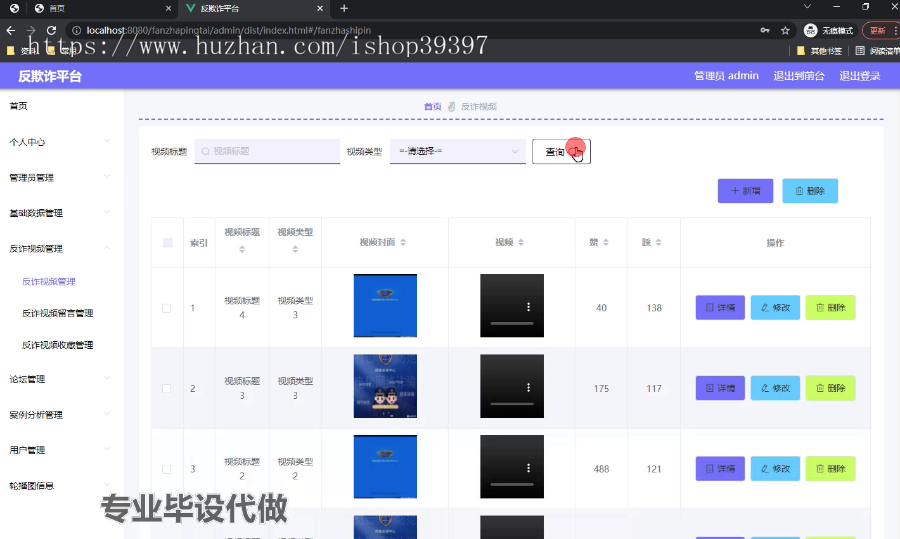Switch to the 首页 browser tab
This screenshot has height=539, width=900.
point(102,9)
